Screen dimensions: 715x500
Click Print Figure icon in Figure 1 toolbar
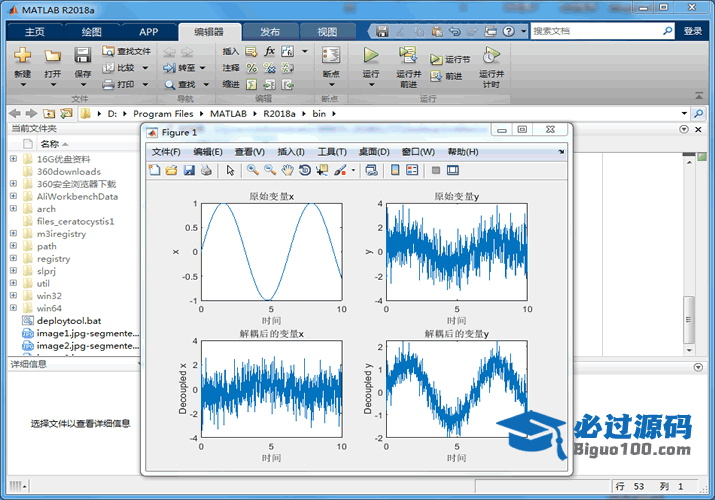(206, 170)
